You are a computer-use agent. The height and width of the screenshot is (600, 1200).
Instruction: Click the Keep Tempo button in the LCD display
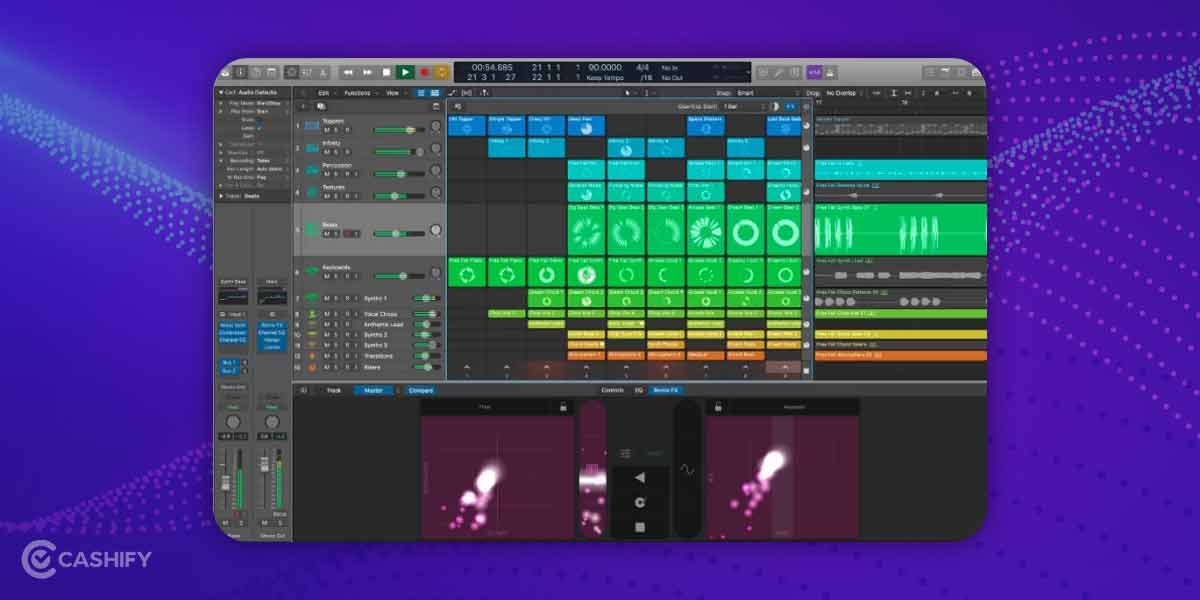[x=604, y=76]
